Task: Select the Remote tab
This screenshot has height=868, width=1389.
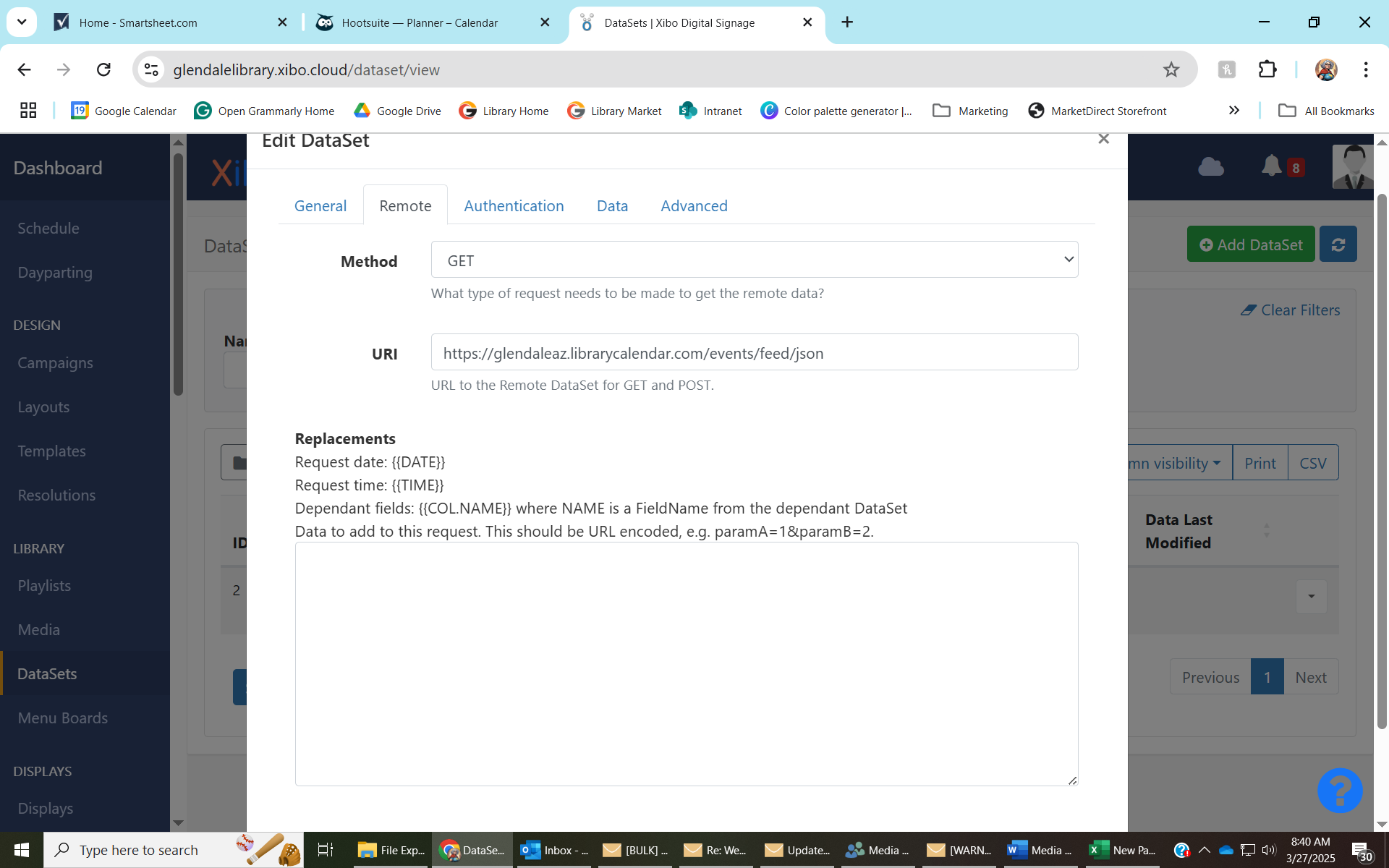Action: (405, 205)
